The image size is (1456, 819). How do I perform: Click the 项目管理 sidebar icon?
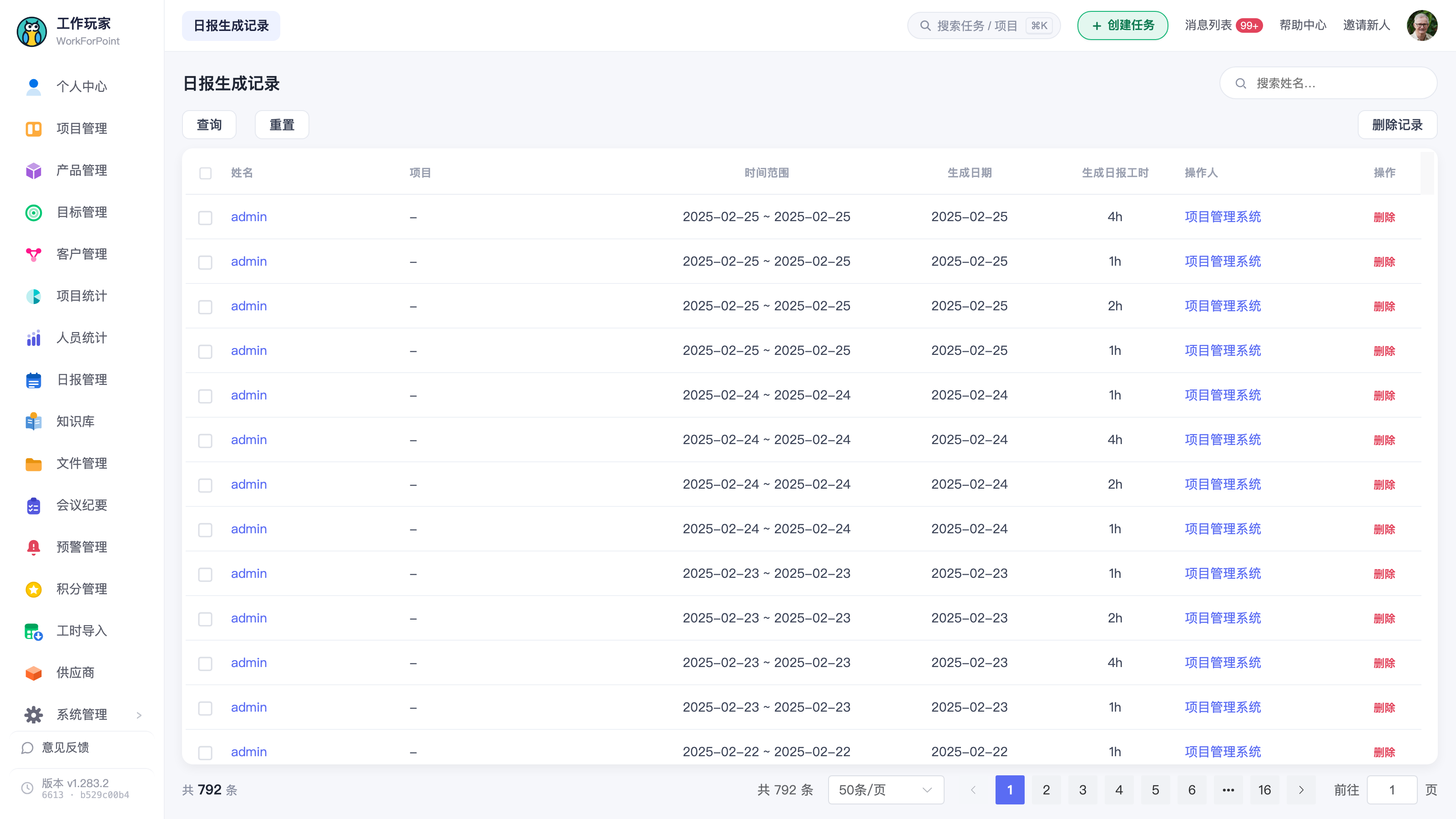tap(33, 129)
